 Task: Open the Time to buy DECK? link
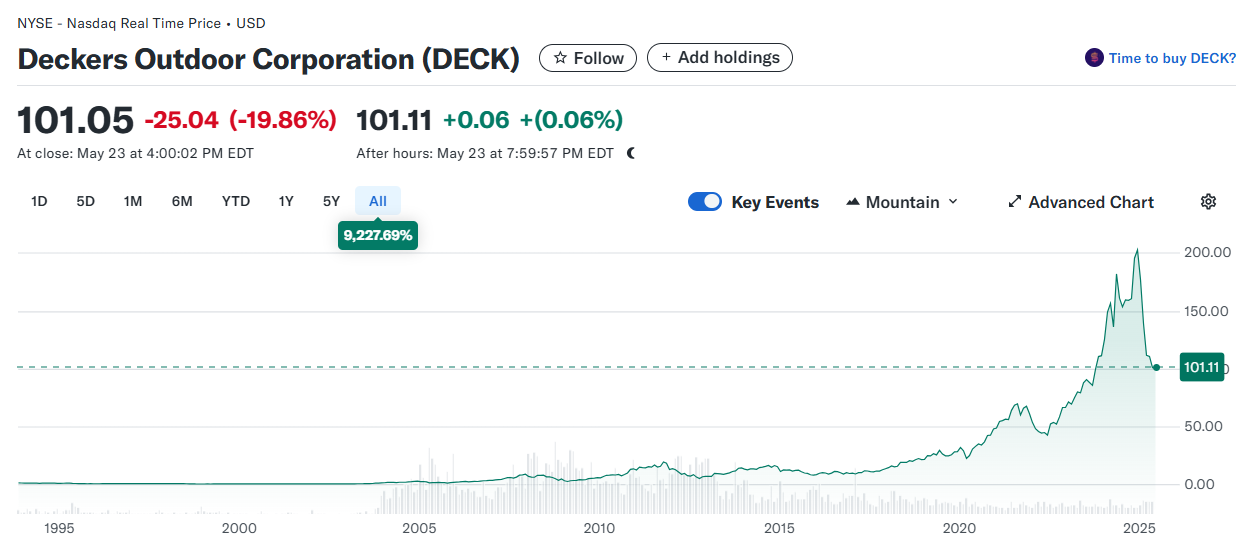pos(1172,58)
